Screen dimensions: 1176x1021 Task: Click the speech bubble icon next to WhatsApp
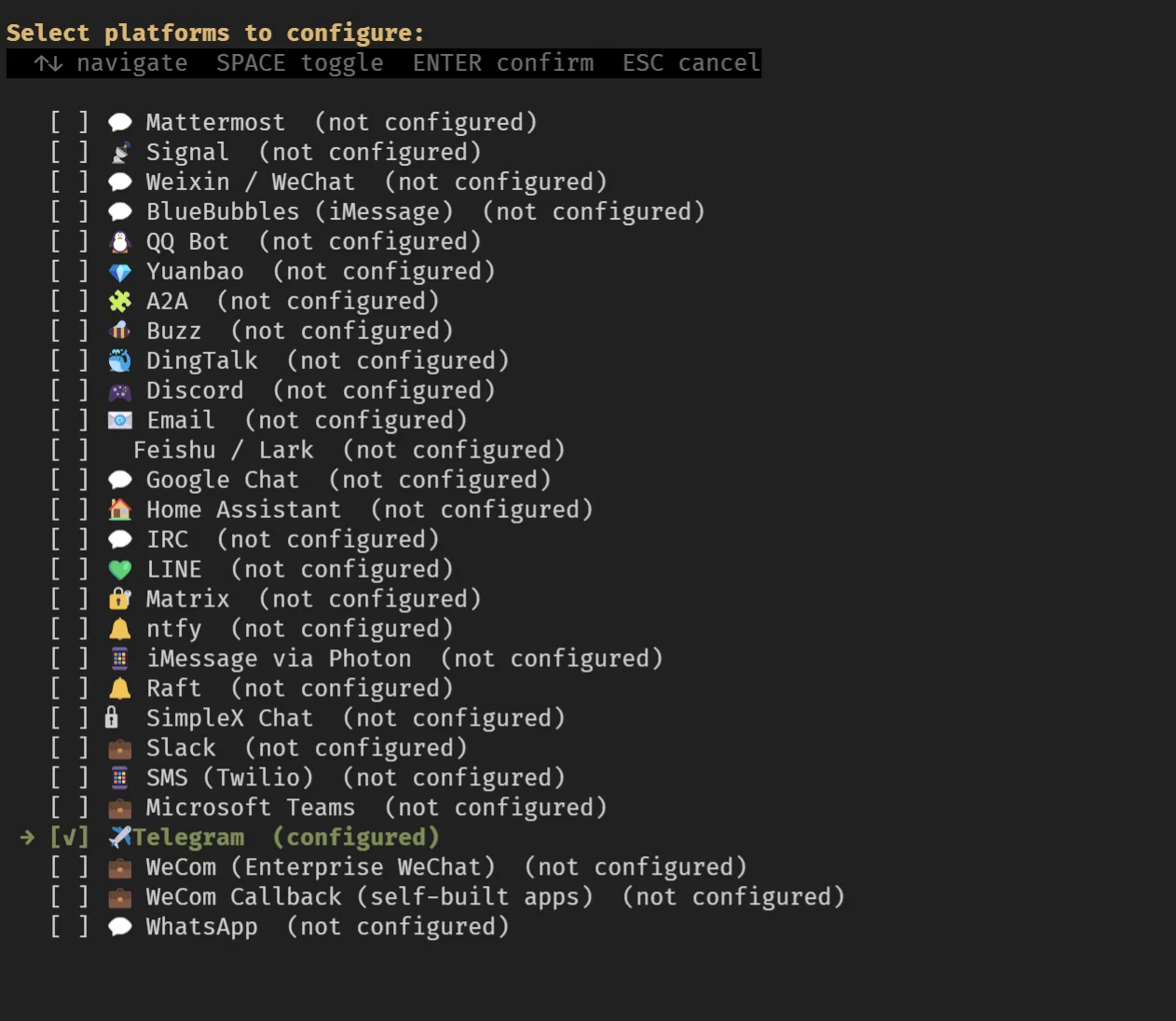click(x=120, y=928)
